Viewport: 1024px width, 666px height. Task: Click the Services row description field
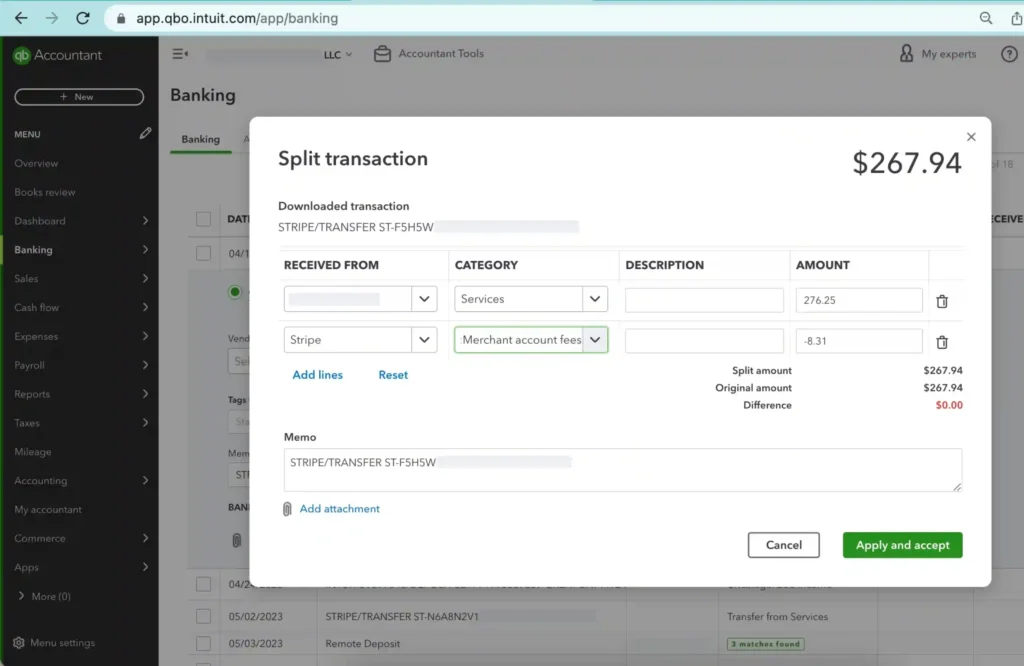pos(704,300)
